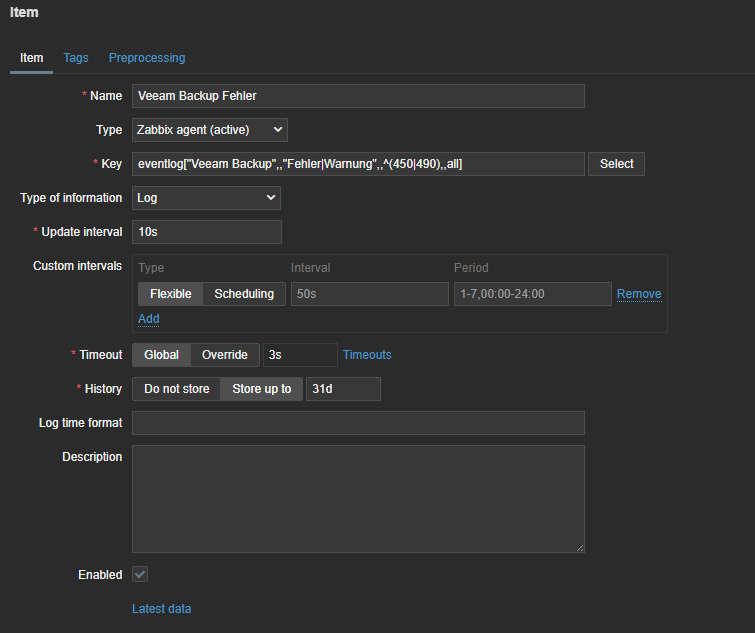This screenshot has width=755, height=633.
Task: Select the Item tab
Action: [32, 58]
